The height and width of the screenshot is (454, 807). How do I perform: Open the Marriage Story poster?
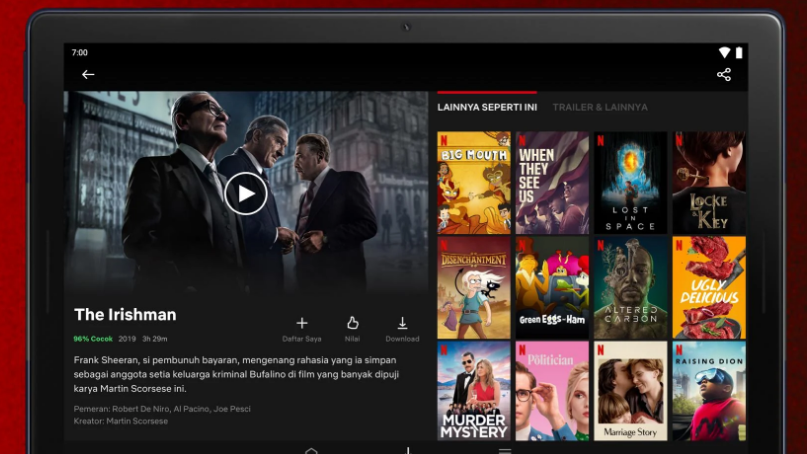coord(630,391)
